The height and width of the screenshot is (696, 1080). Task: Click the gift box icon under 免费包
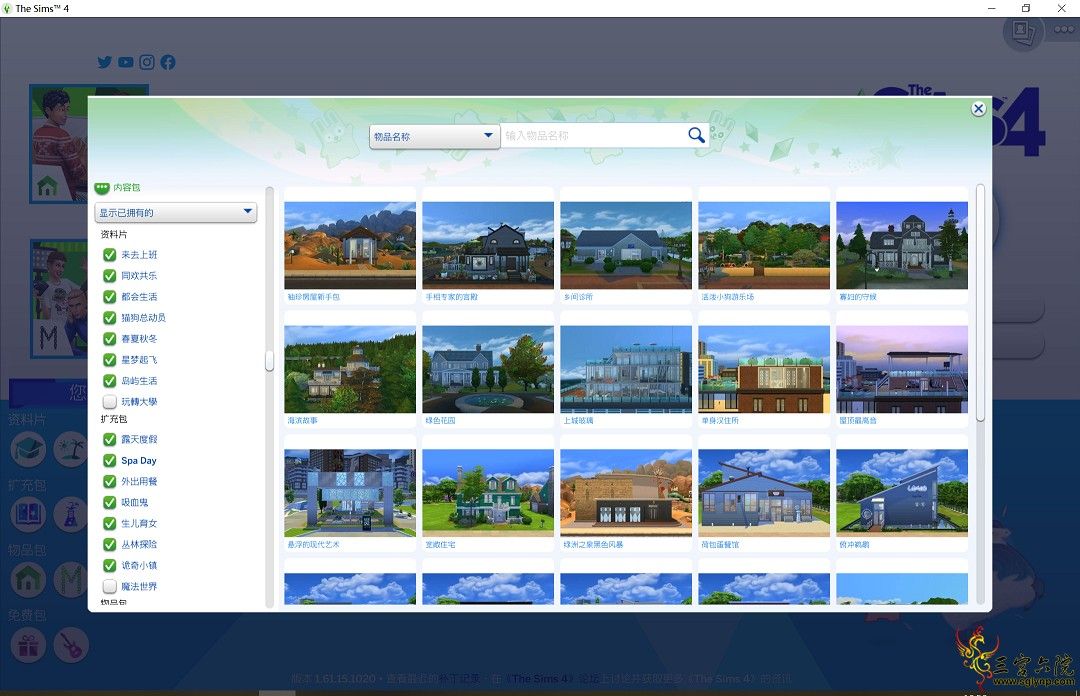(28, 645)
